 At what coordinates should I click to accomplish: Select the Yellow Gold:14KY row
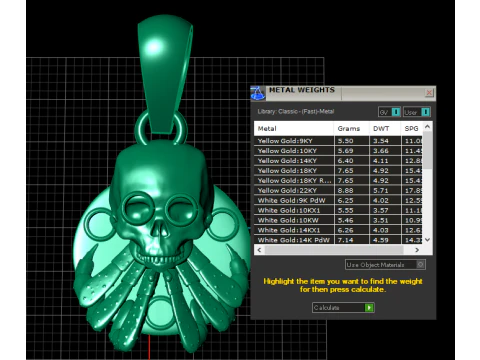coord(338,161)
